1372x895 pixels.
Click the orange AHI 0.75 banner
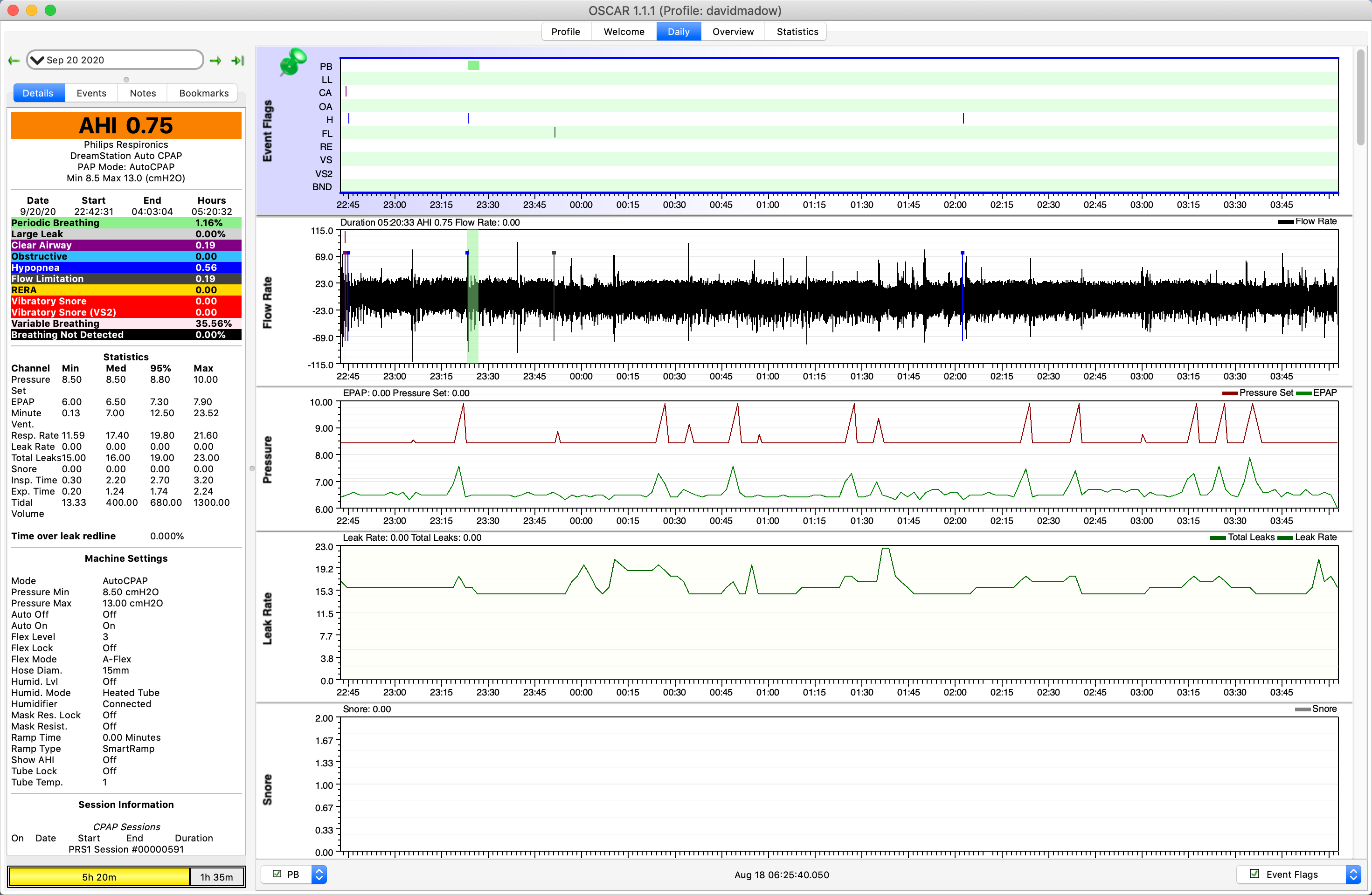[x=126, y=125]
